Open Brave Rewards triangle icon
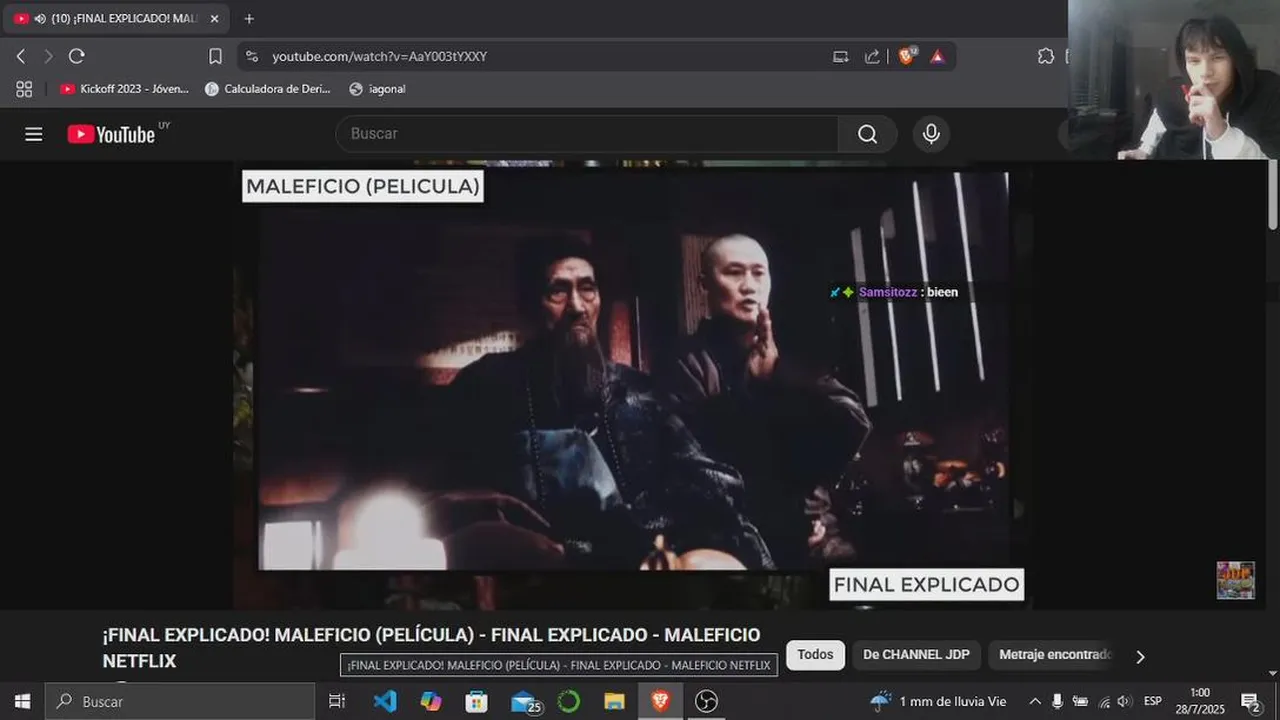 tap(937, 56)
